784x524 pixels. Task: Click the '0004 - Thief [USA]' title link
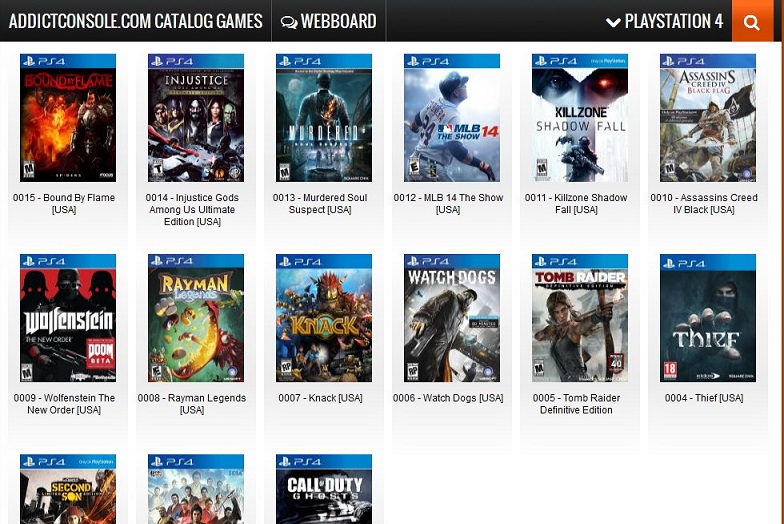point(704,398)
